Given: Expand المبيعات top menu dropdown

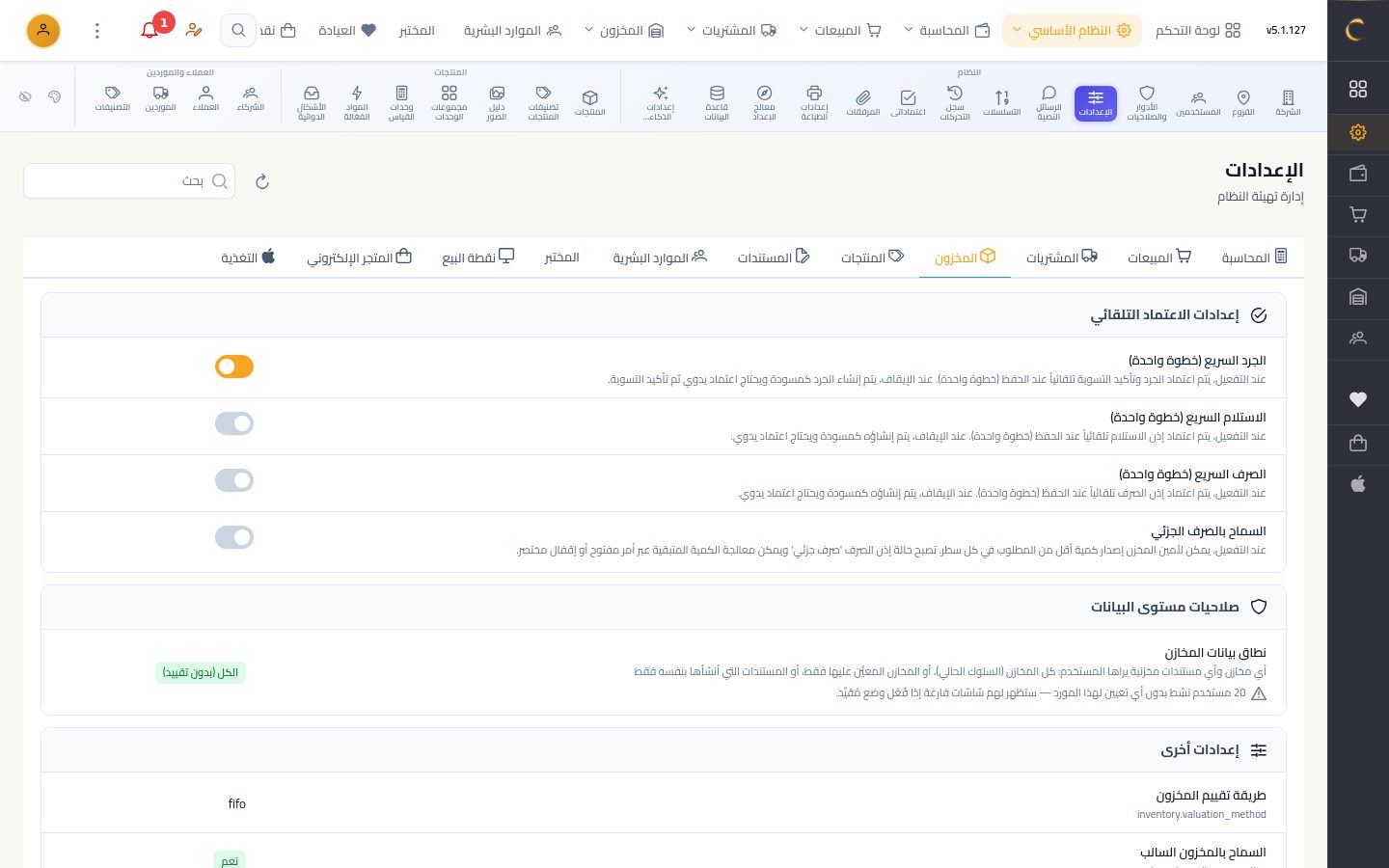Looking at the screenshot, I should point(839,31).
